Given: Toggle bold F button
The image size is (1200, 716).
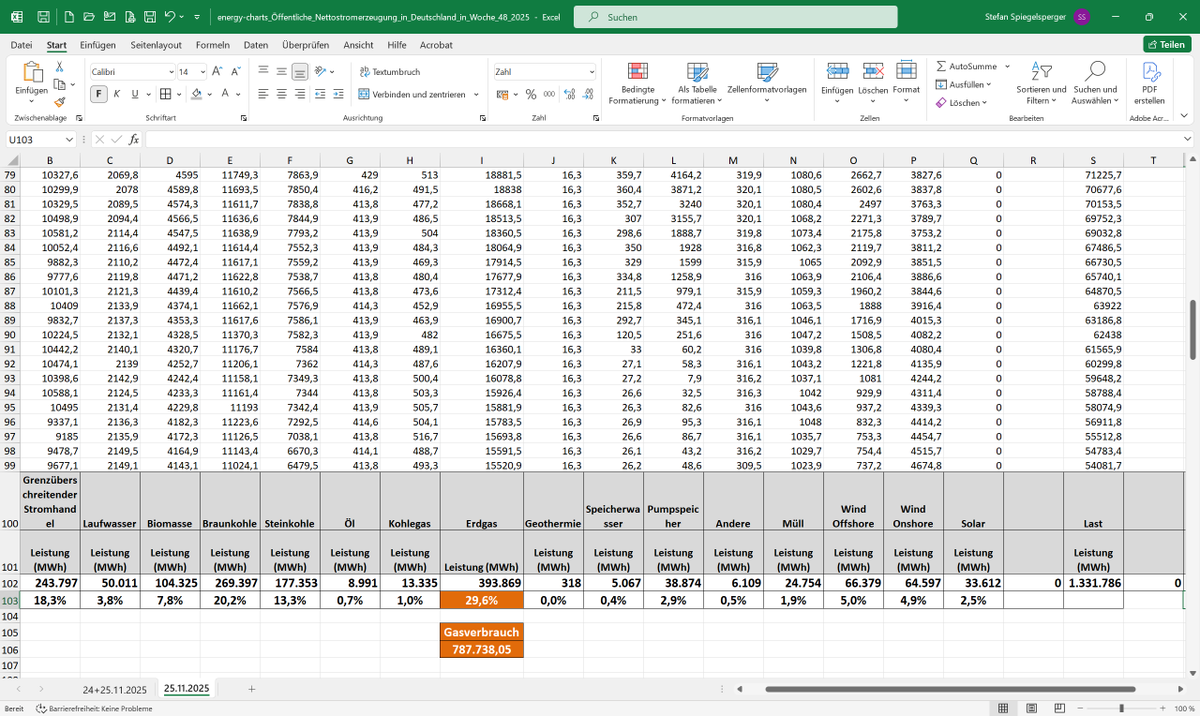Looking at the screenshot, I should point(99,94).
